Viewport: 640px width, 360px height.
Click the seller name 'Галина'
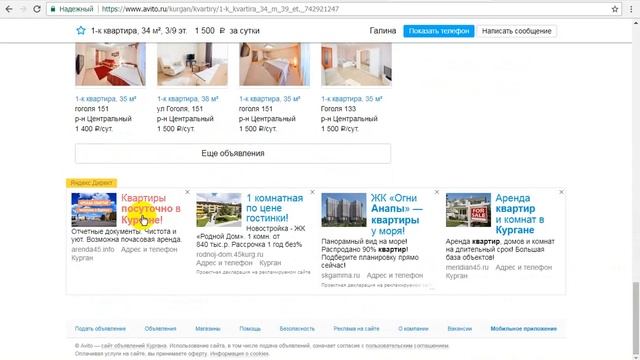point(382,31)
